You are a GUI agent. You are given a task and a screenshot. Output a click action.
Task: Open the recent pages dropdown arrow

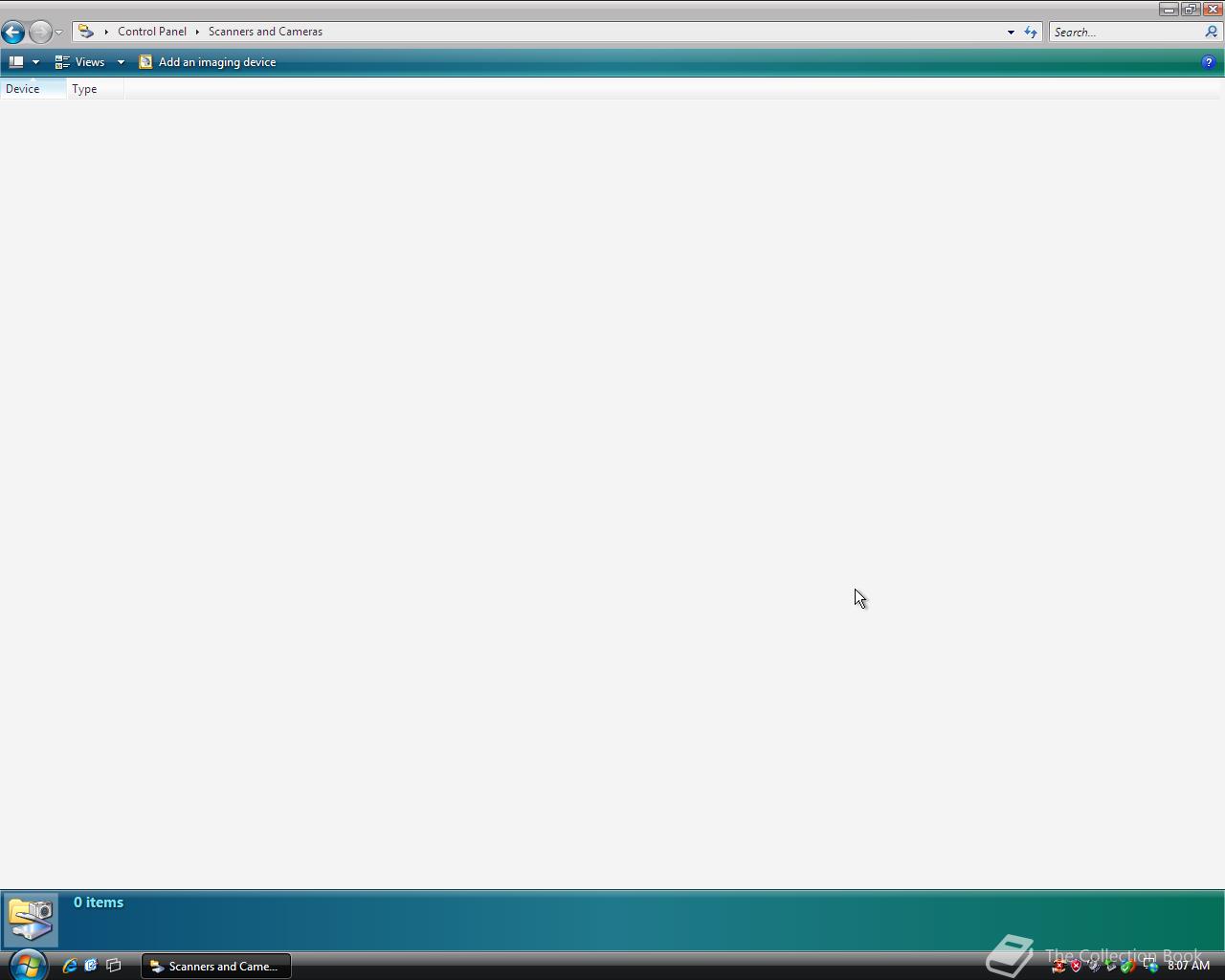[58, 33]
